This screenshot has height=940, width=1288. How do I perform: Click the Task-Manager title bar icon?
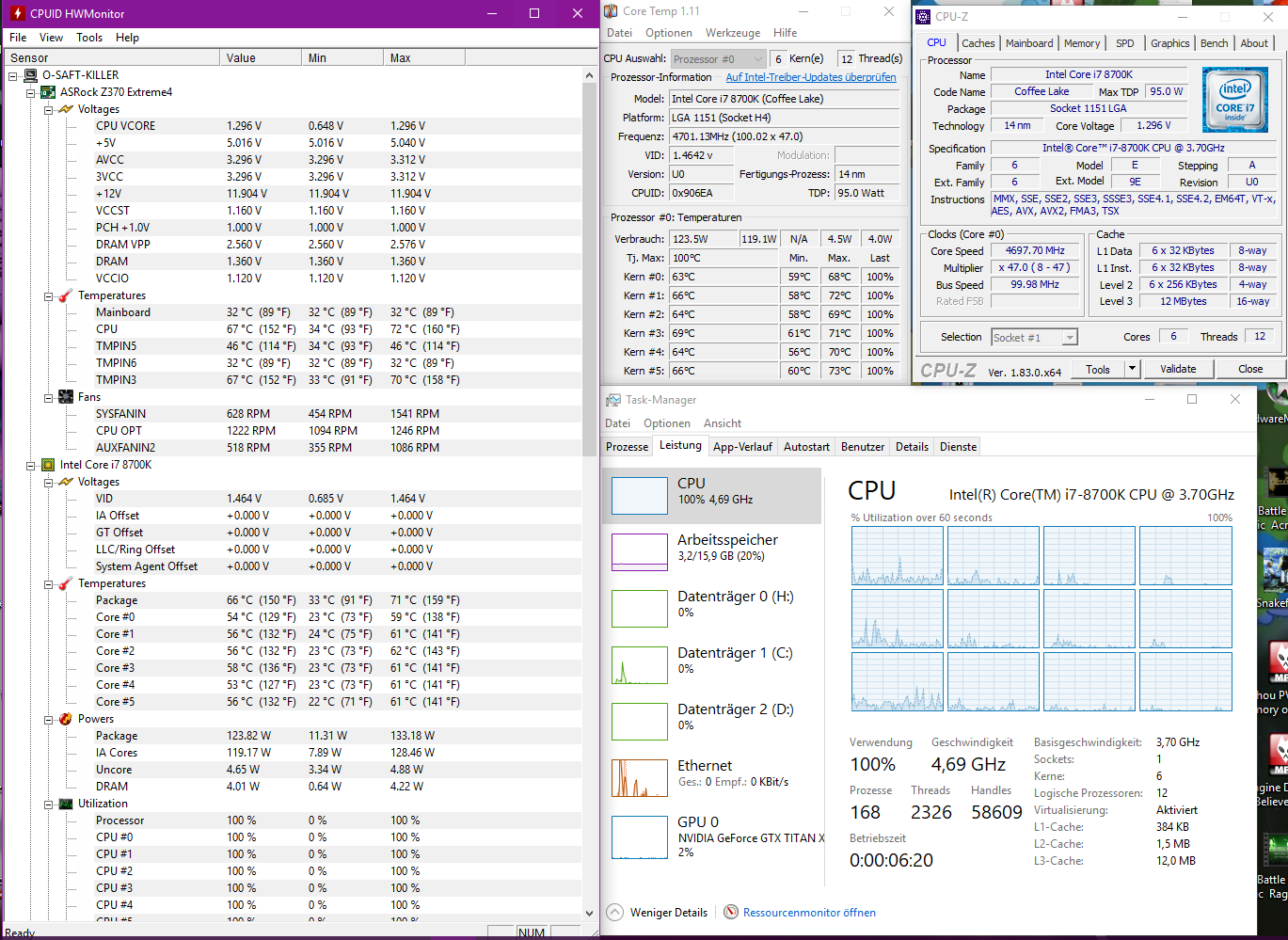click(613, 400)
